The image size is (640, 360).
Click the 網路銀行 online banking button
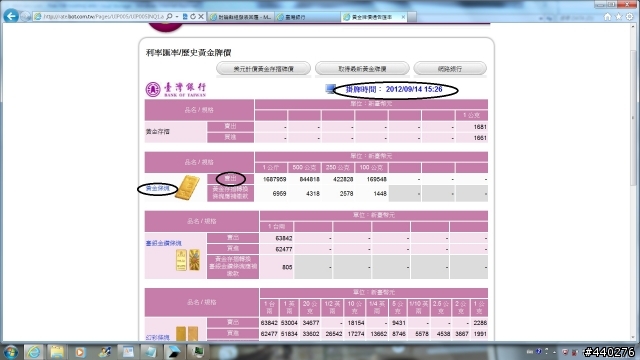tap(450, 69)
